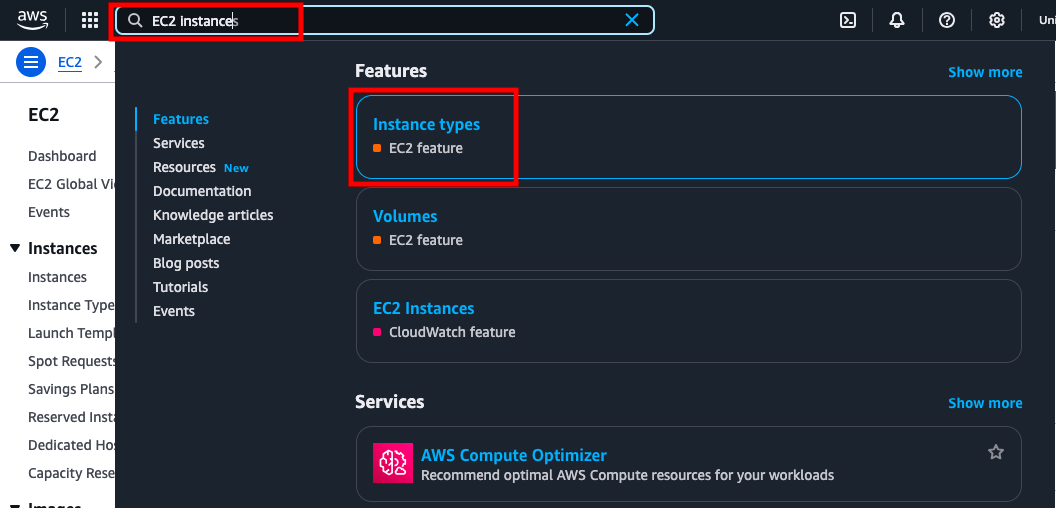This screenshot has height=508, width=1056.
Task: Open Savings Plans in the sidebar
Action: click(x=71, y=389)
